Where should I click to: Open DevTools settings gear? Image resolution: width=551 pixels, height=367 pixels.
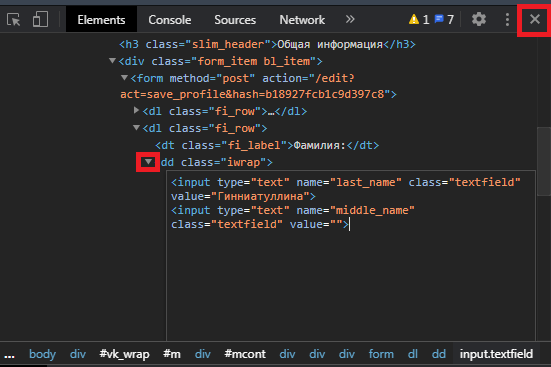pos(479,19)
